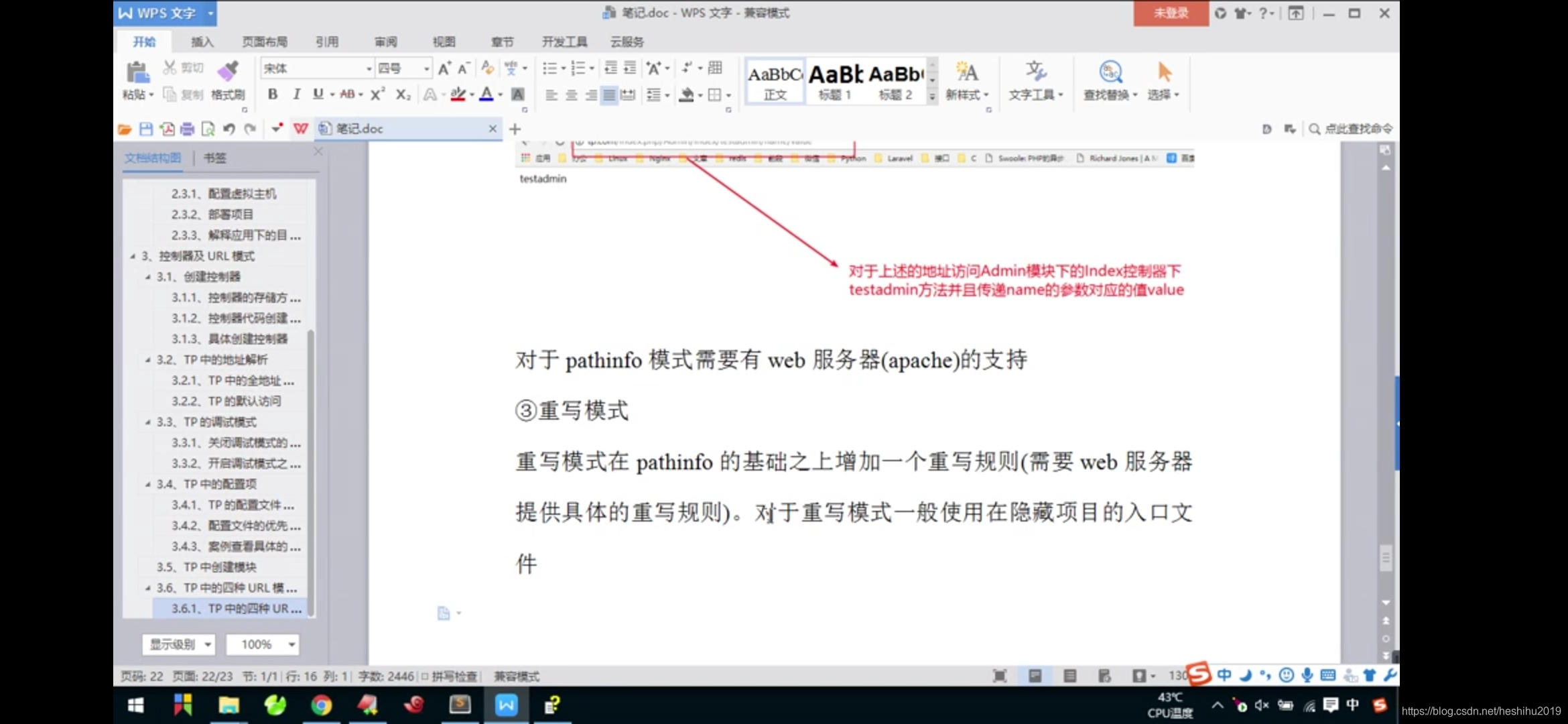1568x724 pixels.
Task: Click the 未登录 login button
Action: [1171, 13]
